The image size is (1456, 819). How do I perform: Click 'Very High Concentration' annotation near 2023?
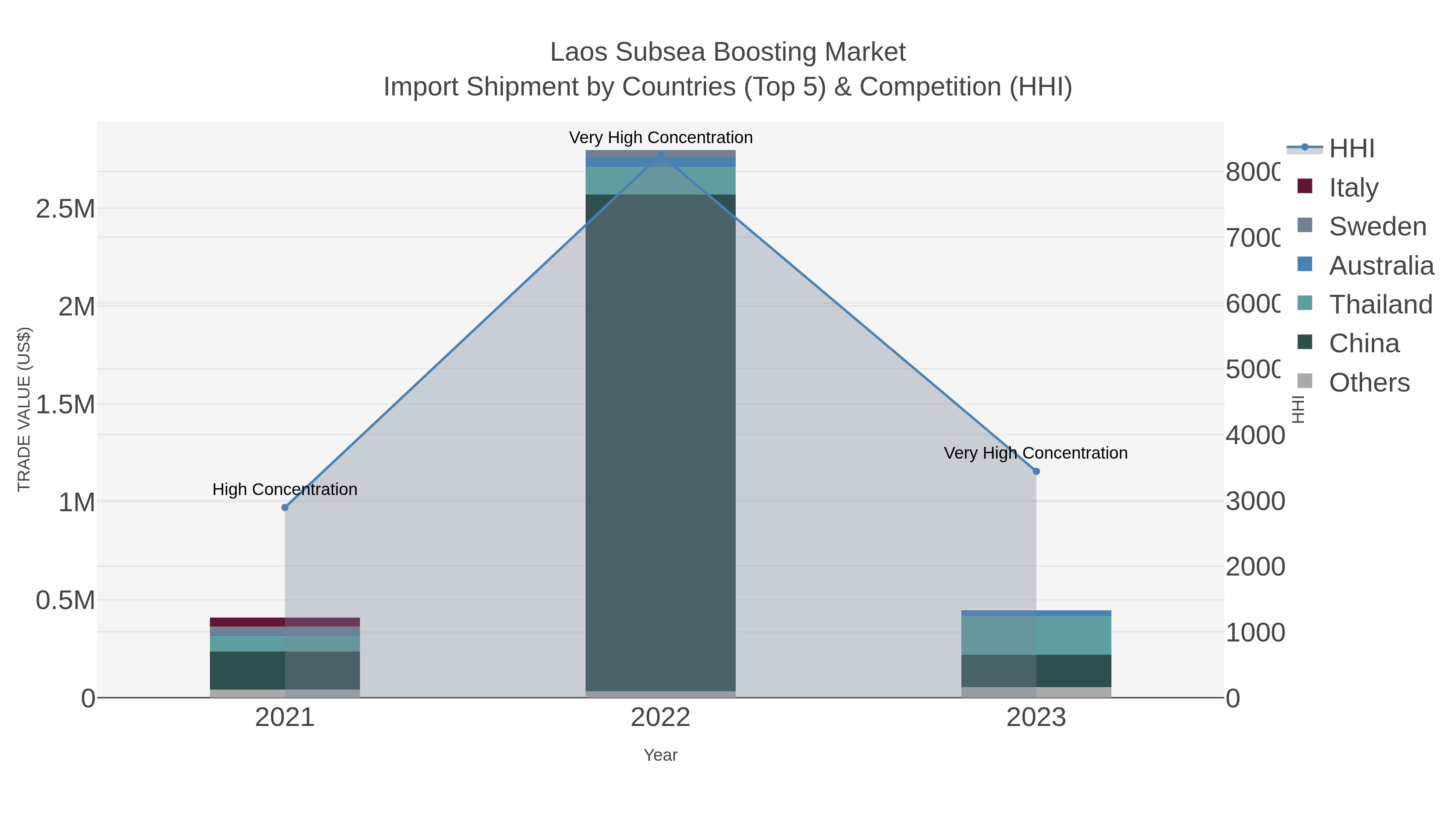(x=1035, y=453)
